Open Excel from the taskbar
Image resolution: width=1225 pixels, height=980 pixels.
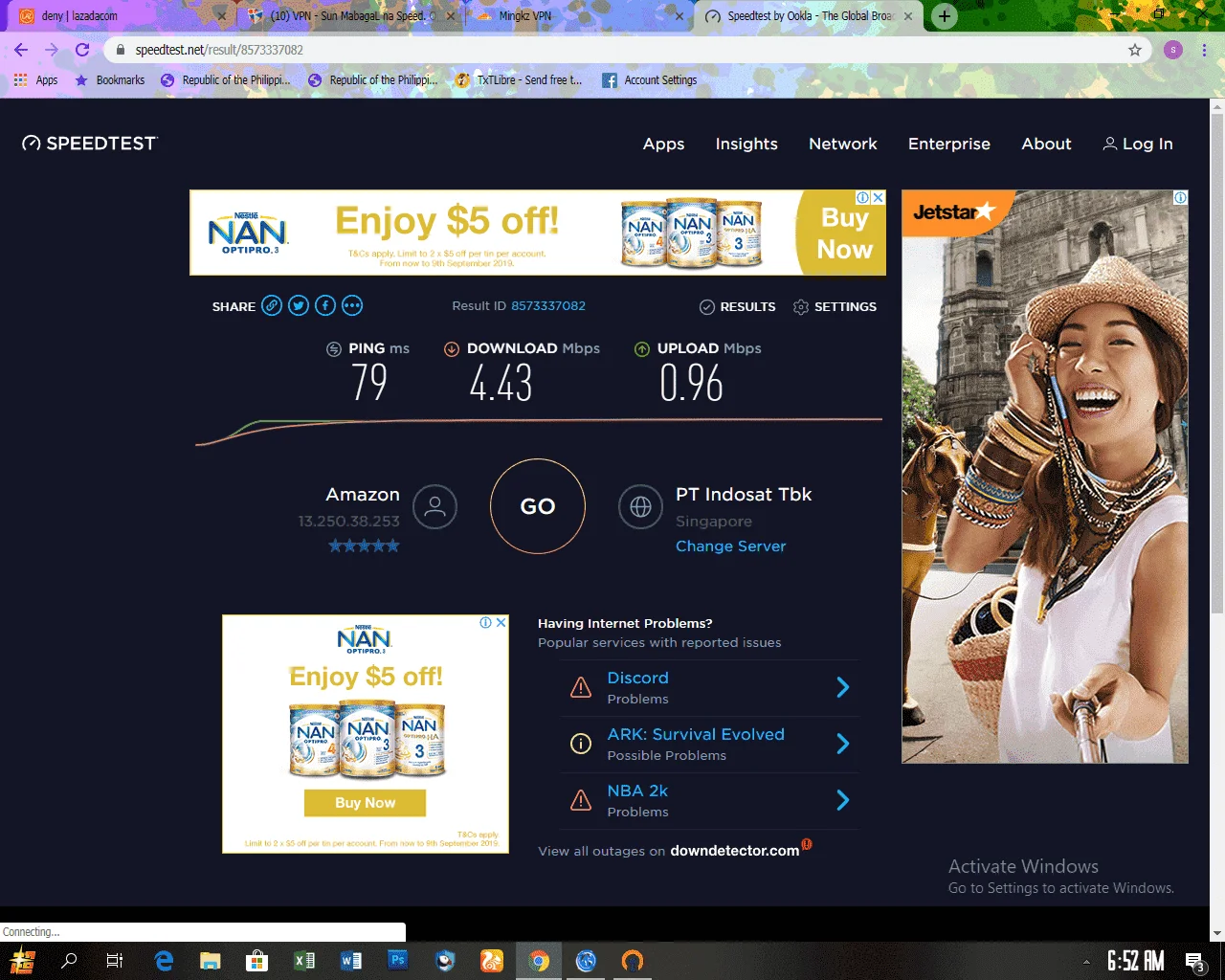tap(304, 961)
